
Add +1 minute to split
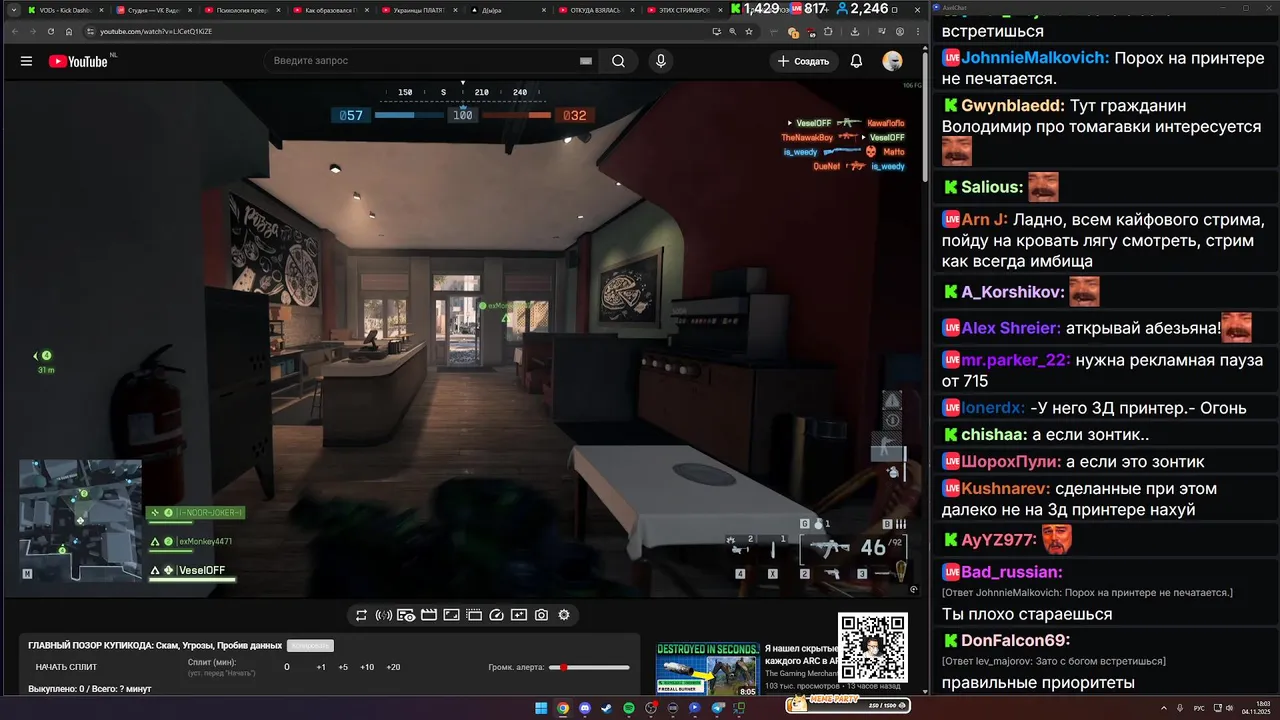point(321,667)
